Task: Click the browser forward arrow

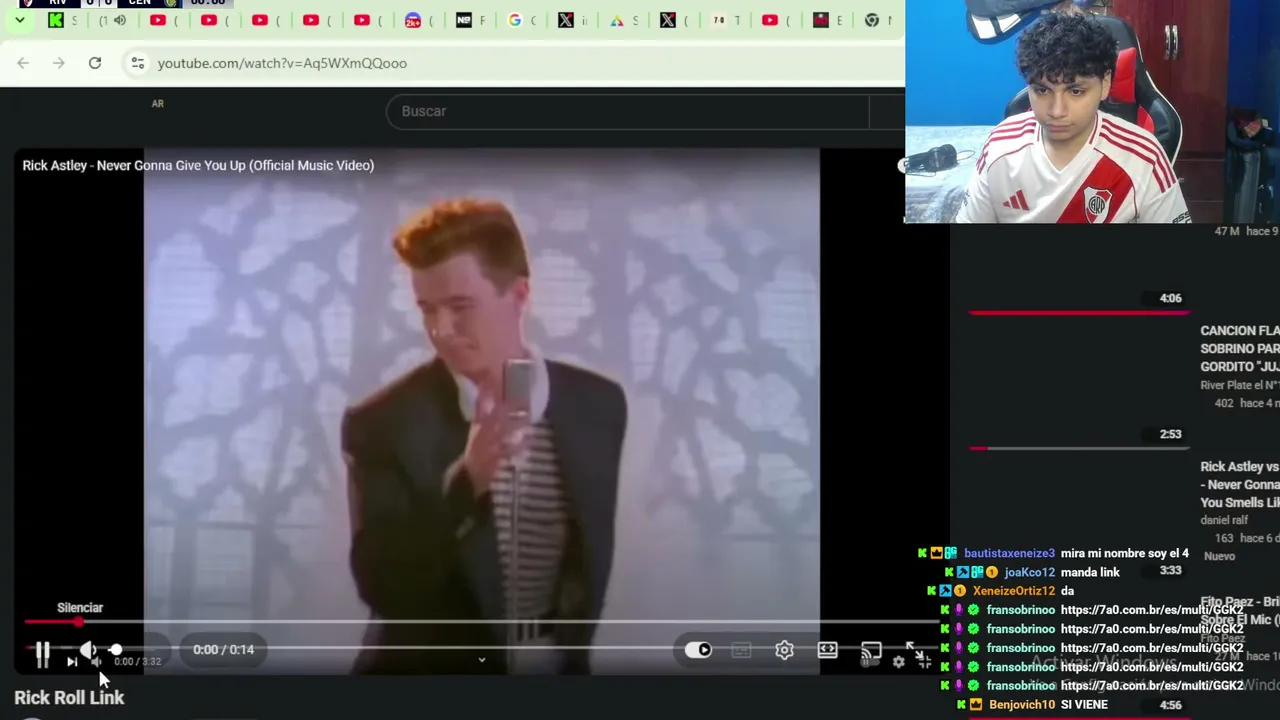Action: (x=59, y=63)
